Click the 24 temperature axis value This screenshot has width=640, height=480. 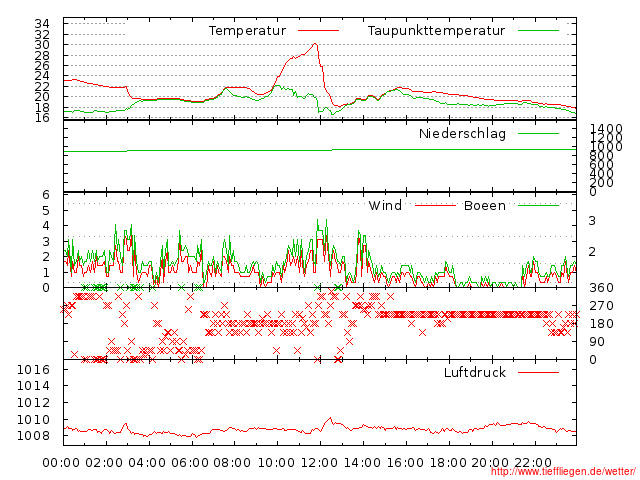pos(42,76)
